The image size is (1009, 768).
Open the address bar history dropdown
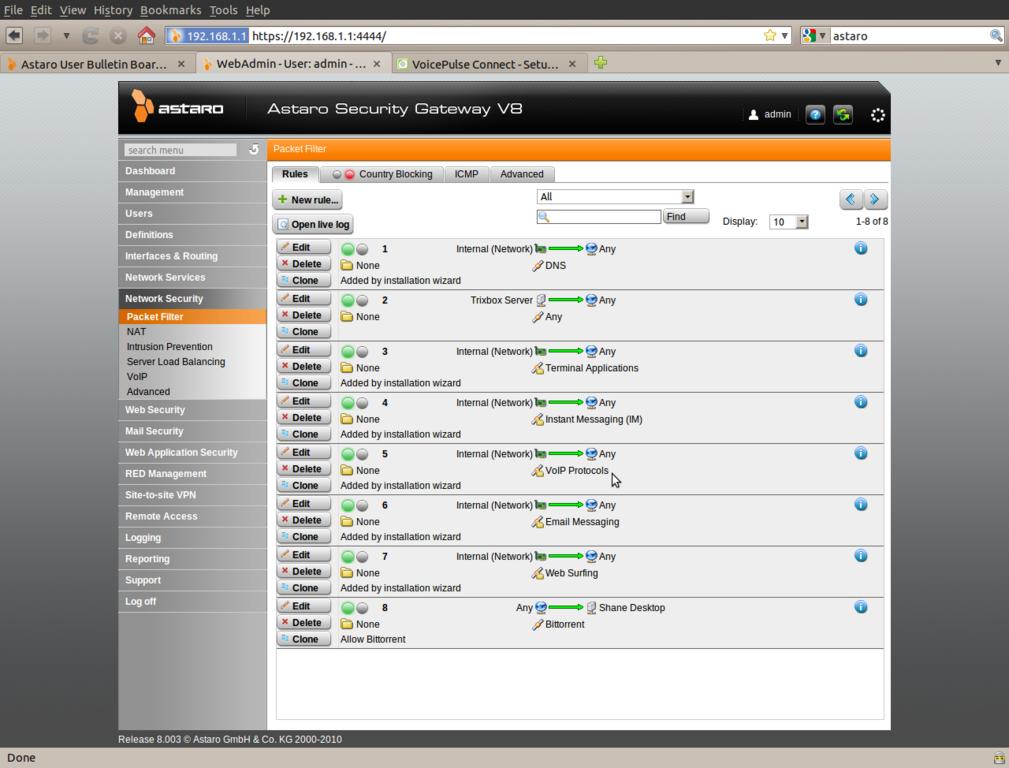coord(785,35)
